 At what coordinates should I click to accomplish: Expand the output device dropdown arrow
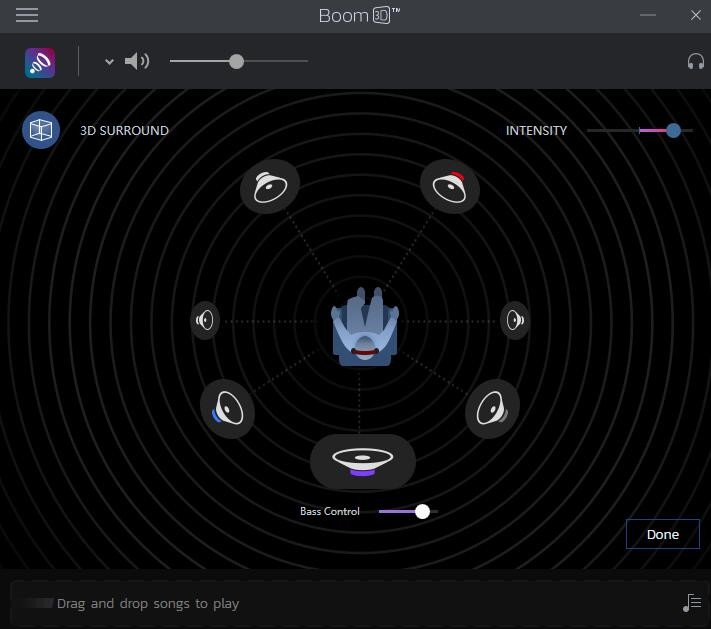(109, 62)
